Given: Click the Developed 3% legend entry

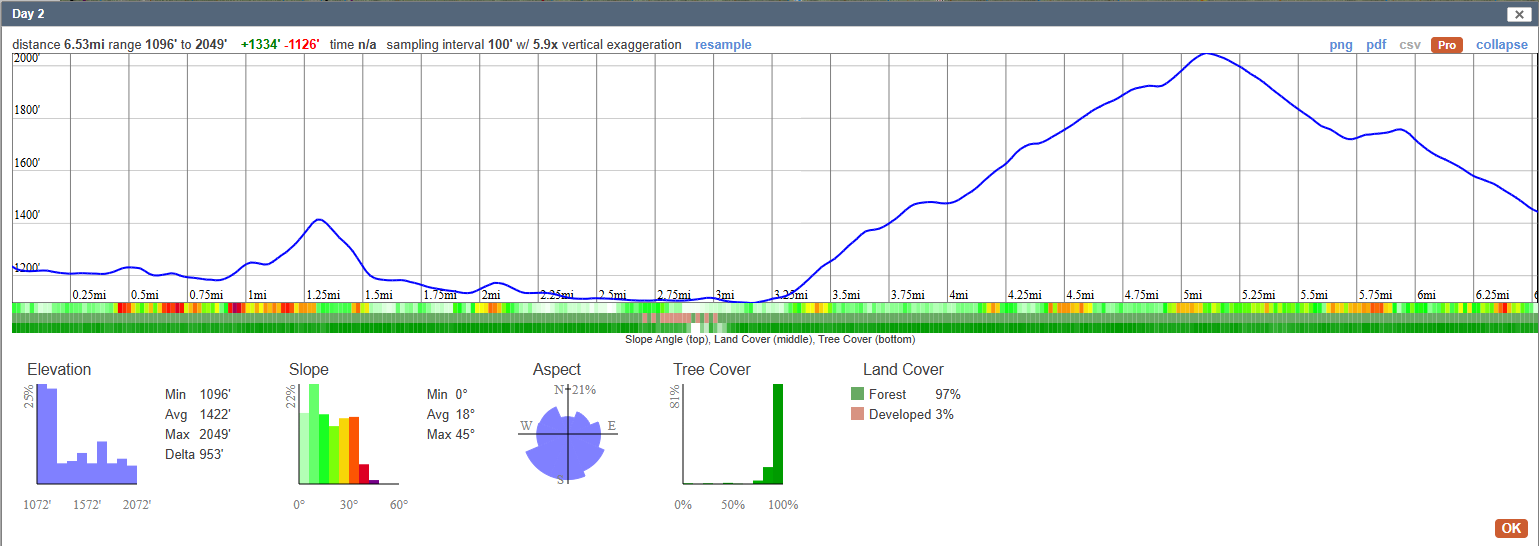Looking at the screenshot, I should point(903,414).
